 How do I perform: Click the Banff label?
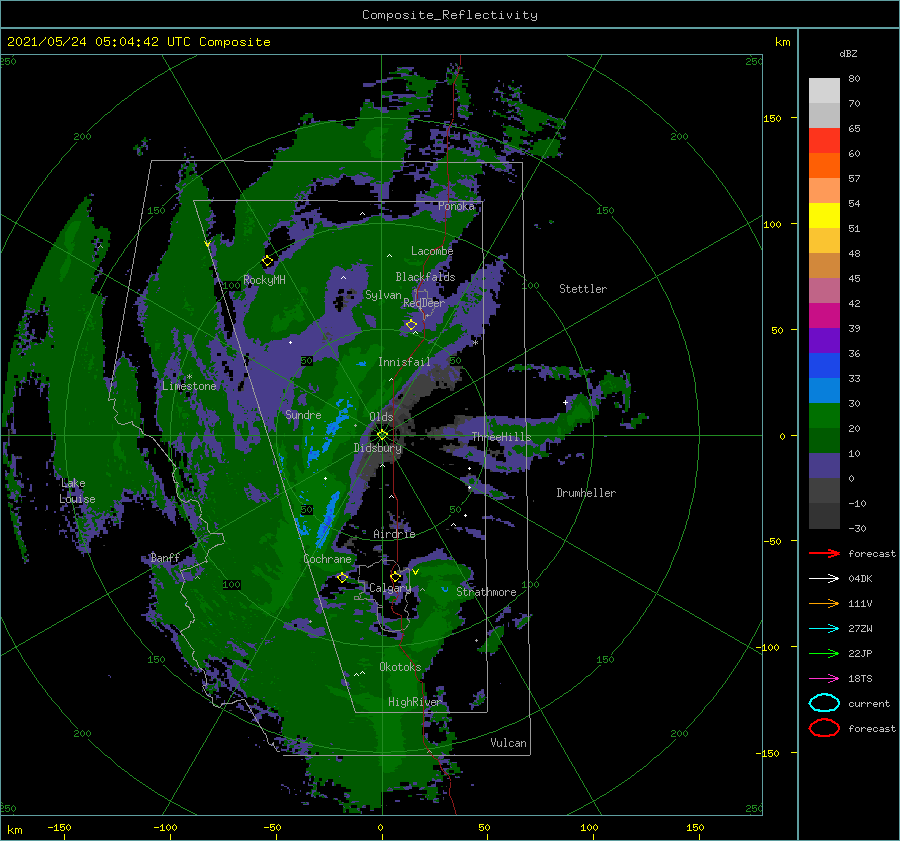pyautogui.click(x=165, y=557)
